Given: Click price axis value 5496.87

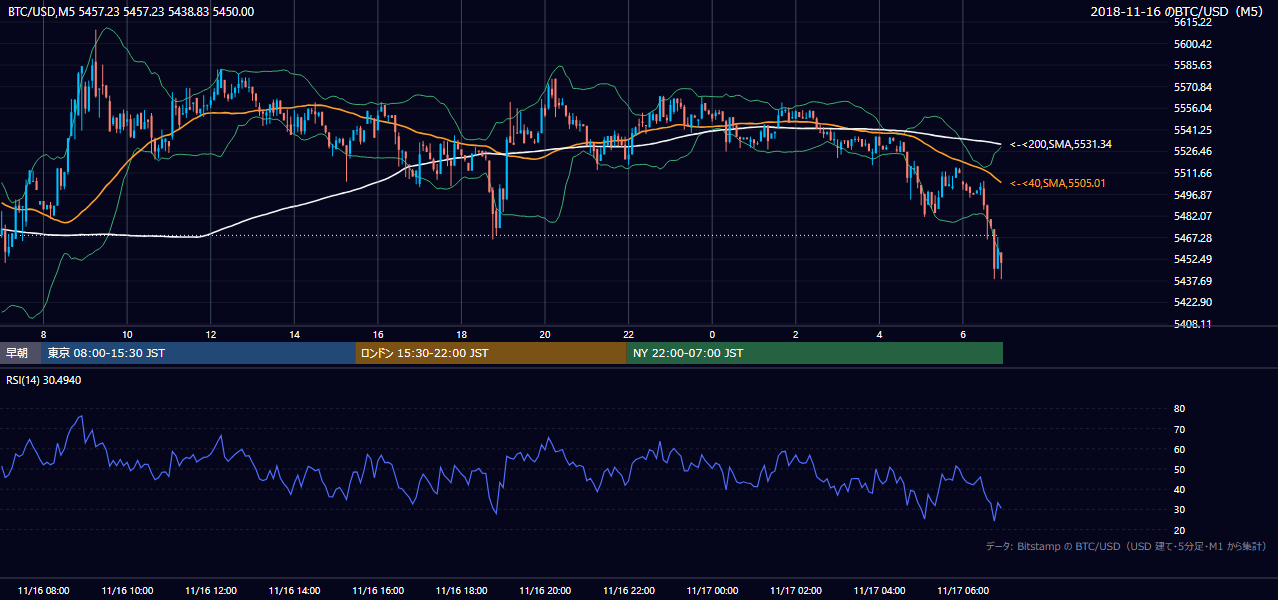Looking at the screenshot, I should pyautogui.click(x=1193, y=195).
